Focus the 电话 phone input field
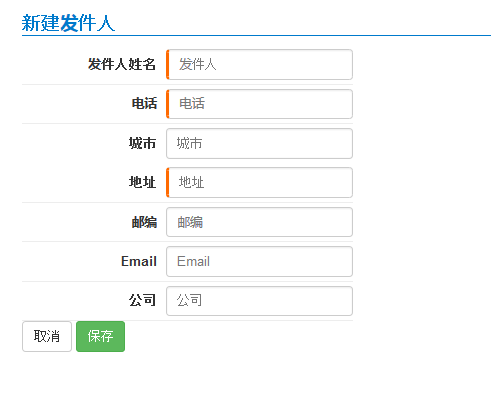Image resolution: width=491 pixels, height=416 pixels. point(259,104)
